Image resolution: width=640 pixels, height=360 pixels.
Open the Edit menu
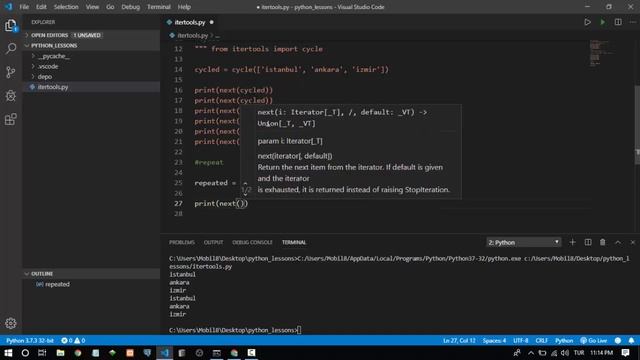(41, 7)
